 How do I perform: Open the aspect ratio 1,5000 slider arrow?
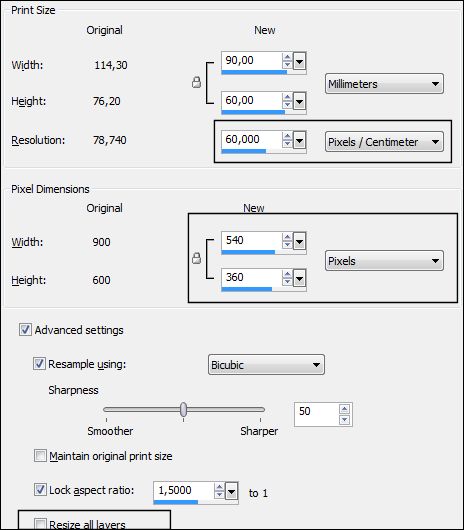click(x=231, y=492)
